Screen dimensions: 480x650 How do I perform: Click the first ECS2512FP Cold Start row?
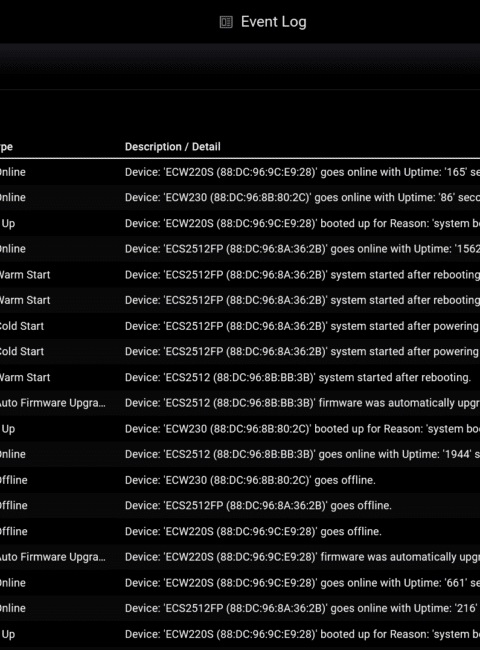pos(240,326)
